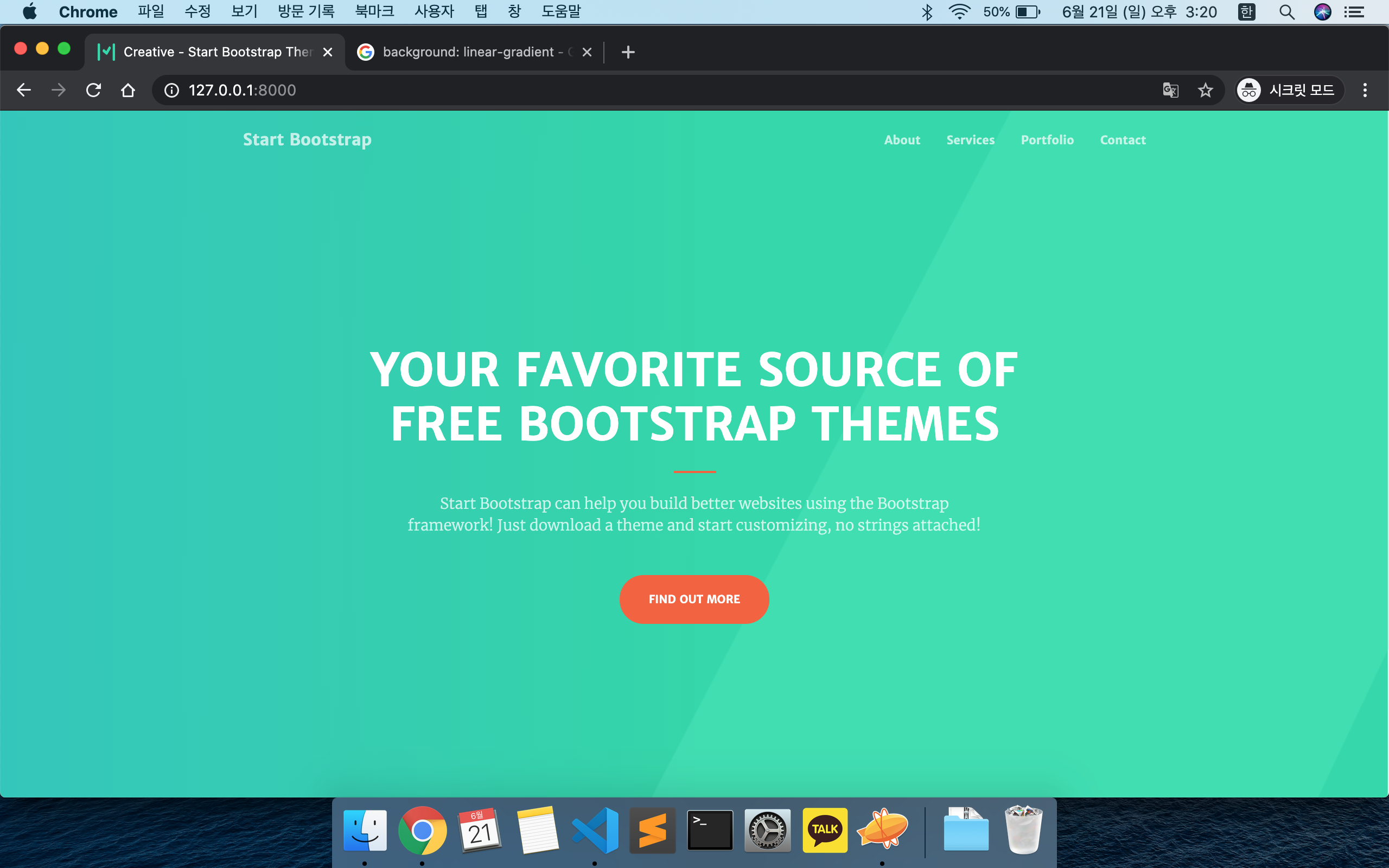Click the FIND OUT MORE button

click(x=694, y=599)
